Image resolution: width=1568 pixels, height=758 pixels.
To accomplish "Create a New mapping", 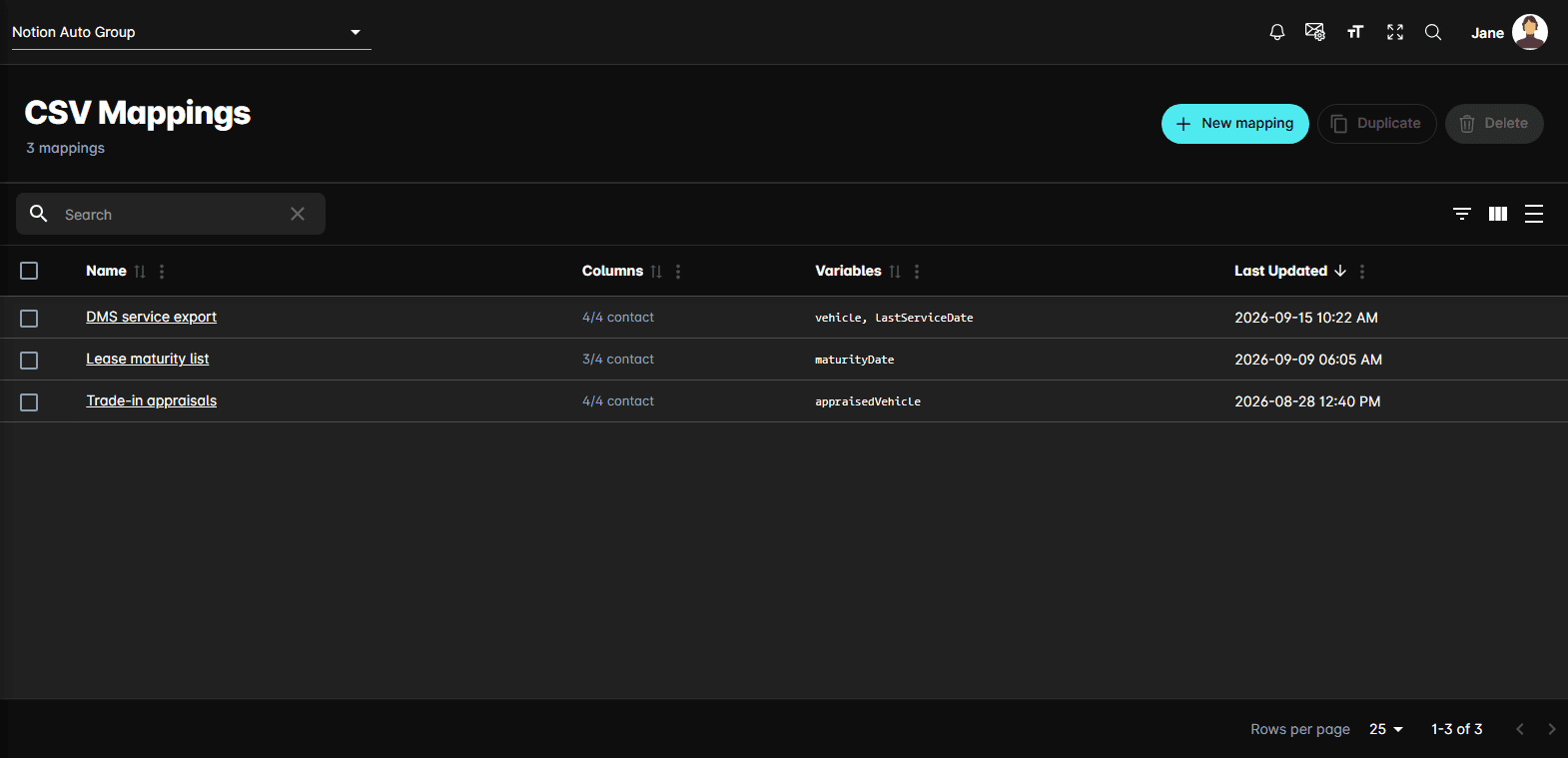I will (1235, 124).
